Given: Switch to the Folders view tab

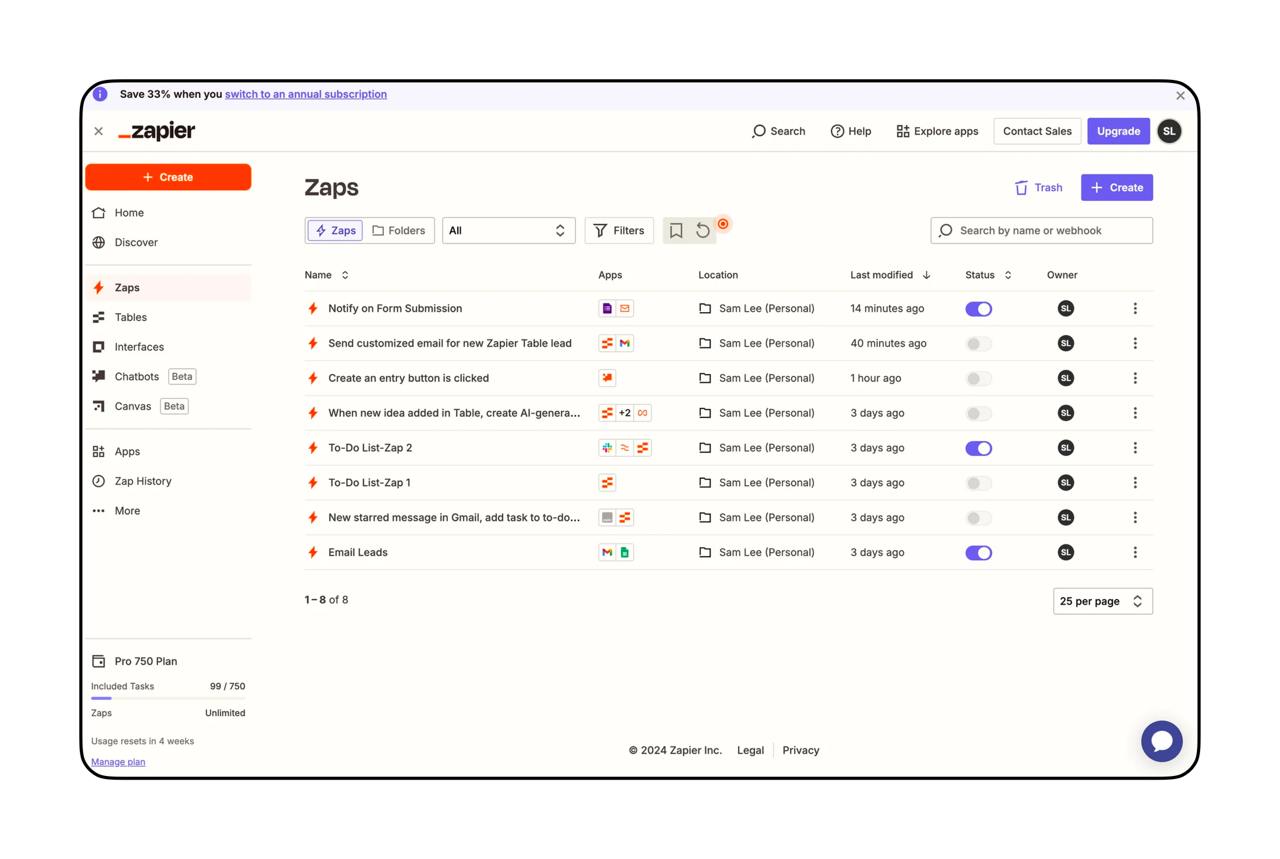Looking at the screenshot, I should [x=398, y=231].
